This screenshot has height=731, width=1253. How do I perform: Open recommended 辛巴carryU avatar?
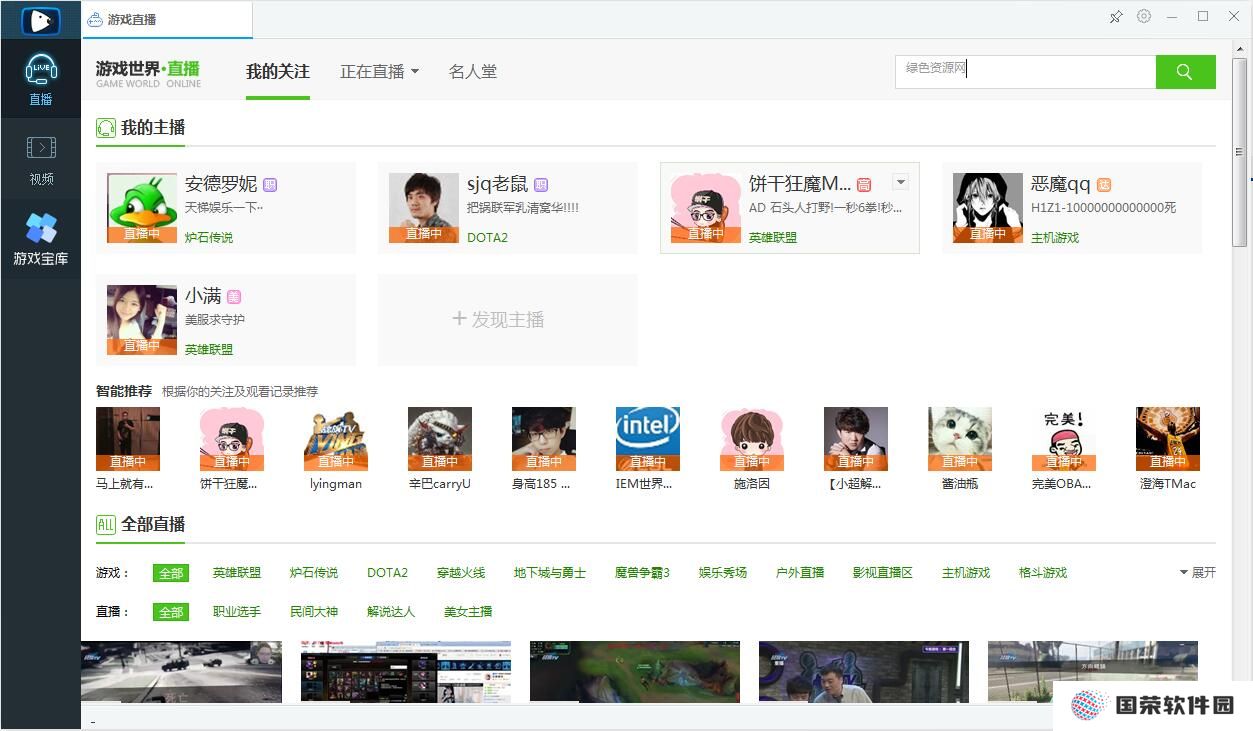[440, 439]
